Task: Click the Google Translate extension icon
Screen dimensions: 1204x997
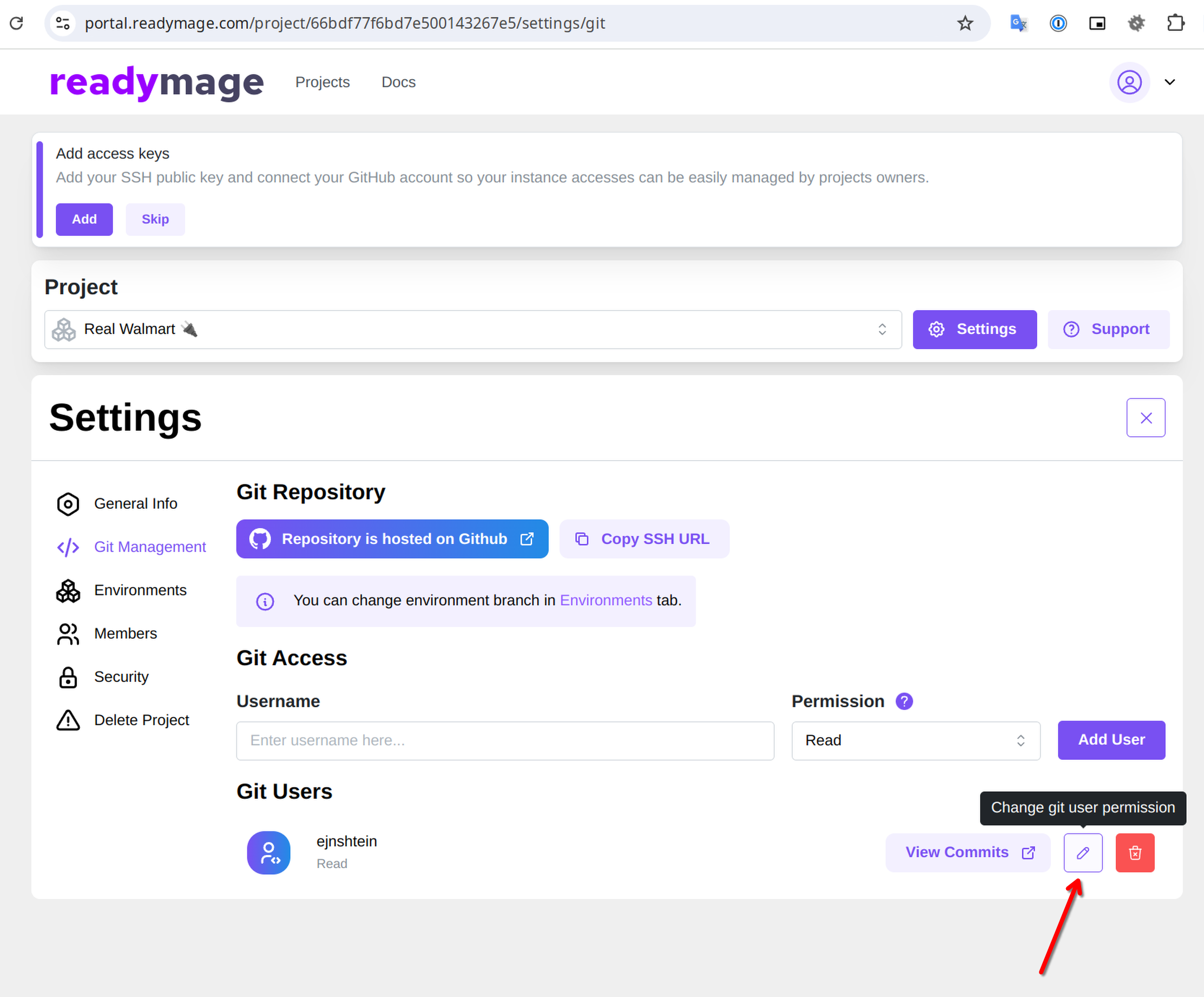Action: [1018, 23]
